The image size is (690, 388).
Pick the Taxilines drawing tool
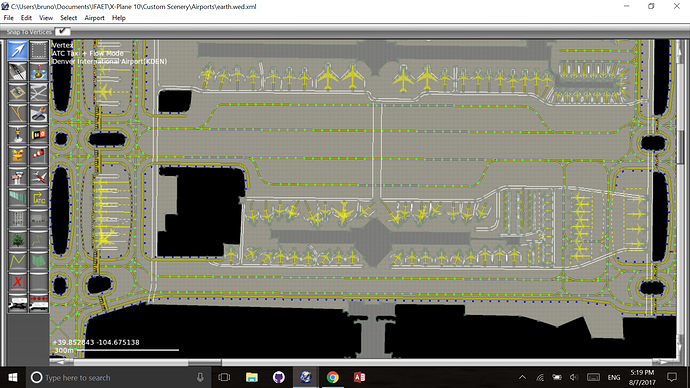point(18,113)
